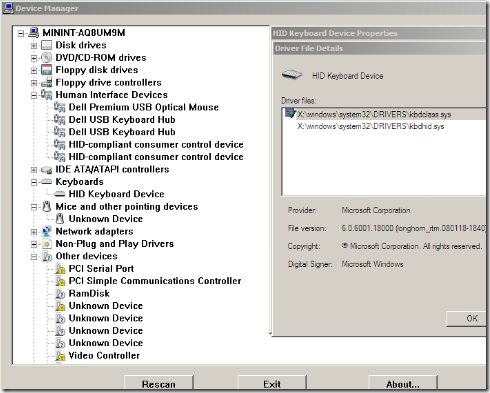
Task: Collapse the Human Interface Devices node
Action: coord(34,95)
